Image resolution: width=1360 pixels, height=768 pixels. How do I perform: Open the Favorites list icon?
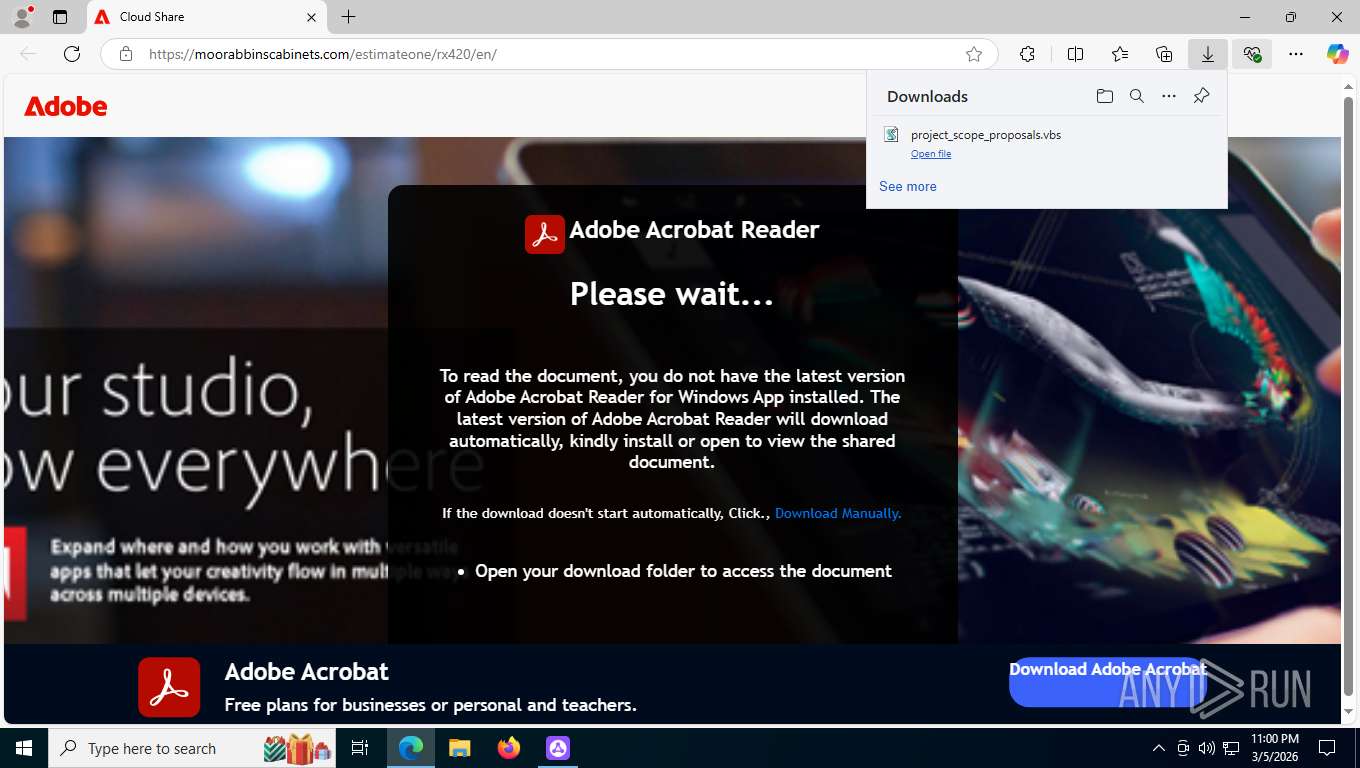pyautogui.click(x=1120, y=54)
